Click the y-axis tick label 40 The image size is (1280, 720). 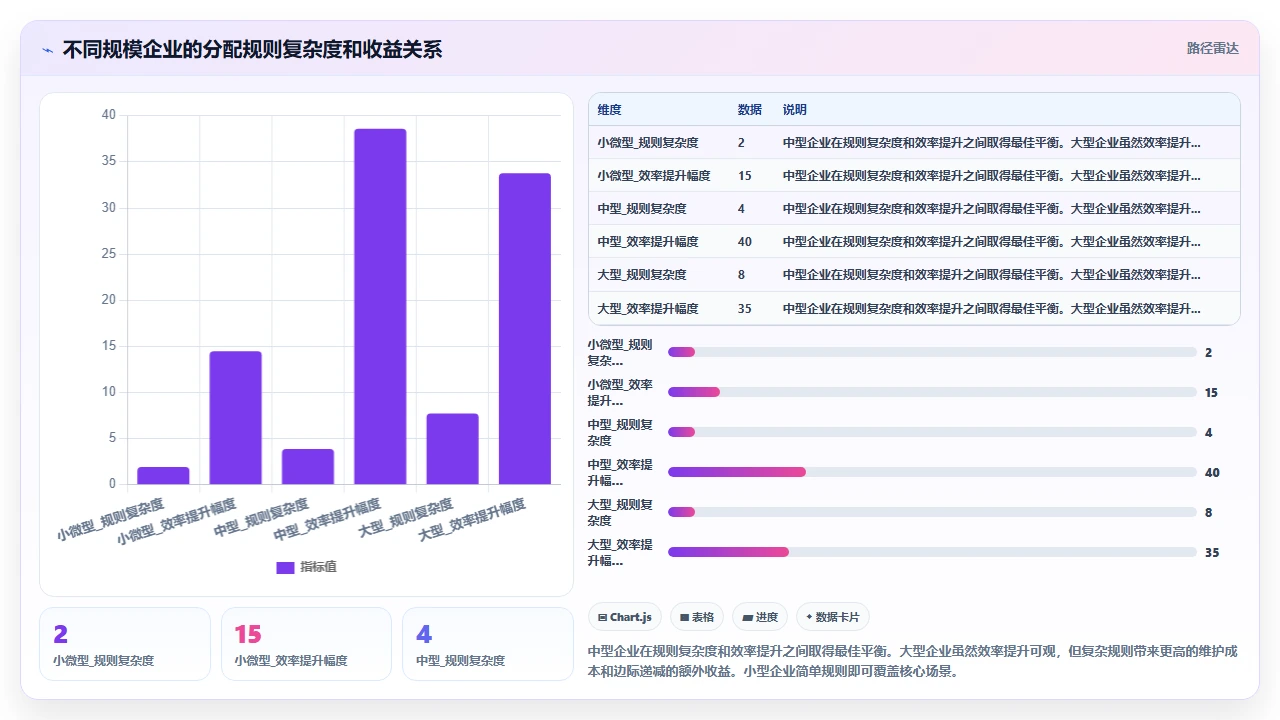click(109, 115)
